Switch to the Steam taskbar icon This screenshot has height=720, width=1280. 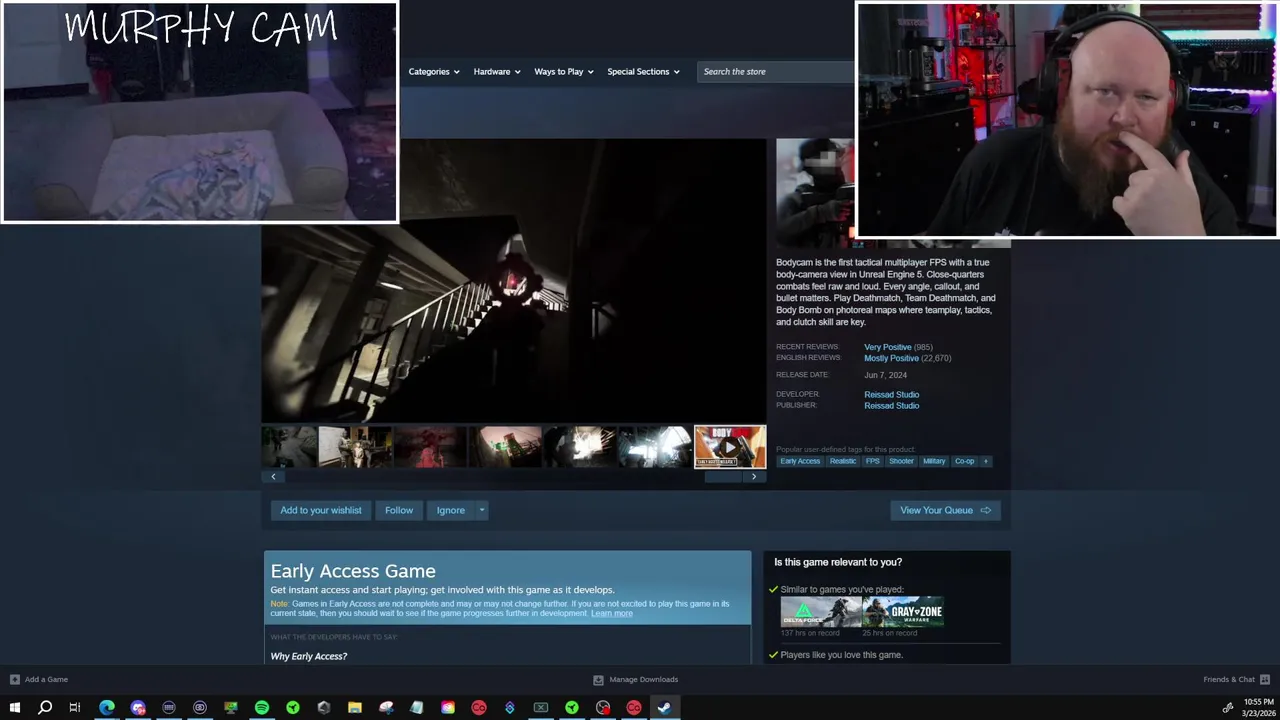tap(664, 708)
